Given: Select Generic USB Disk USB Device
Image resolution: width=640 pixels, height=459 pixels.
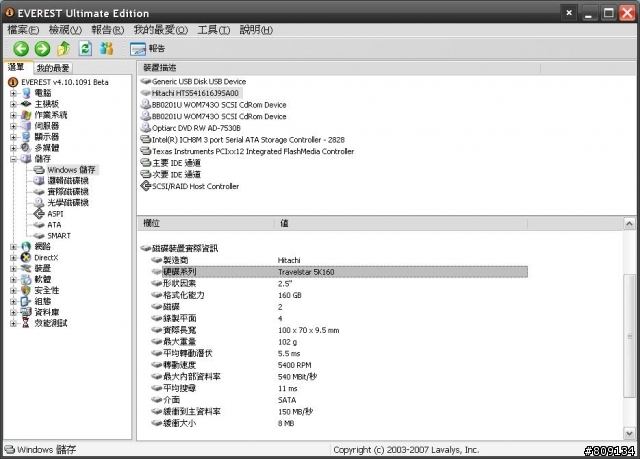Looking at the screenshot, I should [x=199, y=82].
